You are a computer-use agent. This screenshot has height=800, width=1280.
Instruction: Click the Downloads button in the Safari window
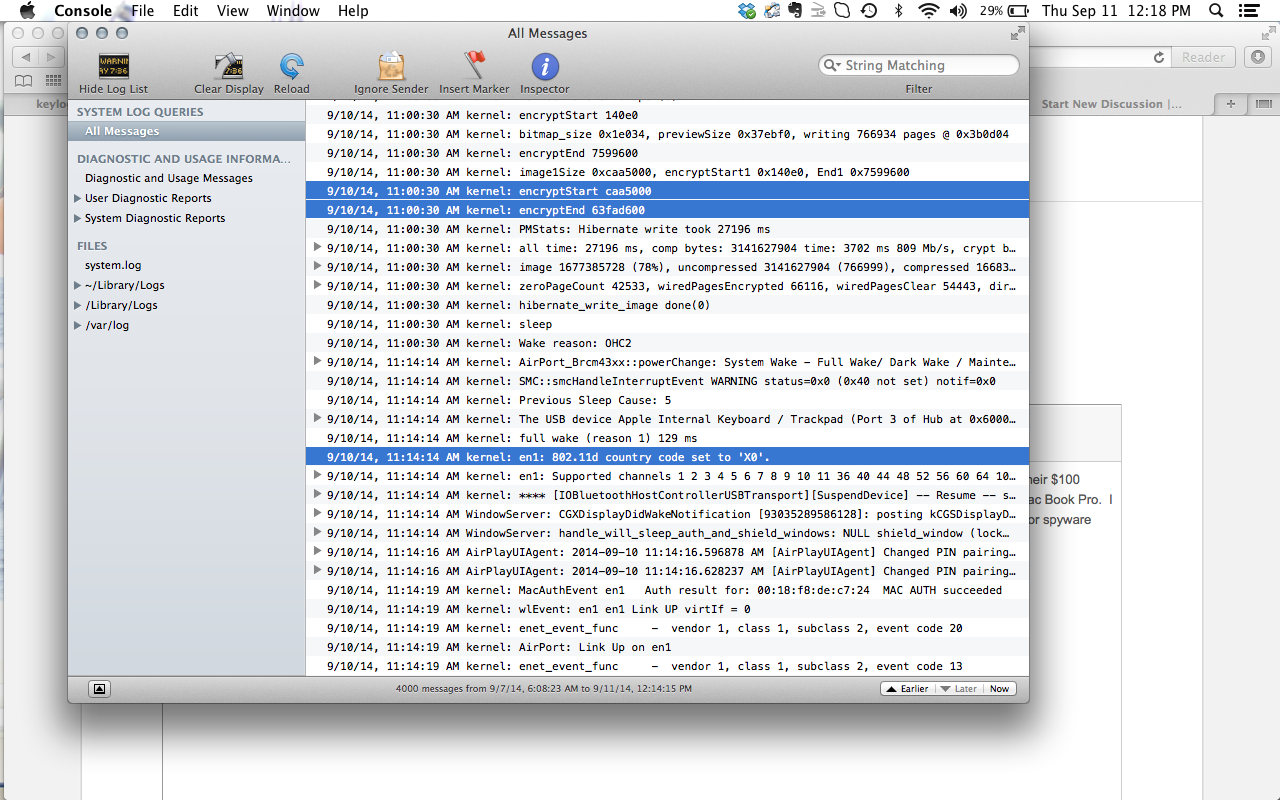click(1258, 57)
